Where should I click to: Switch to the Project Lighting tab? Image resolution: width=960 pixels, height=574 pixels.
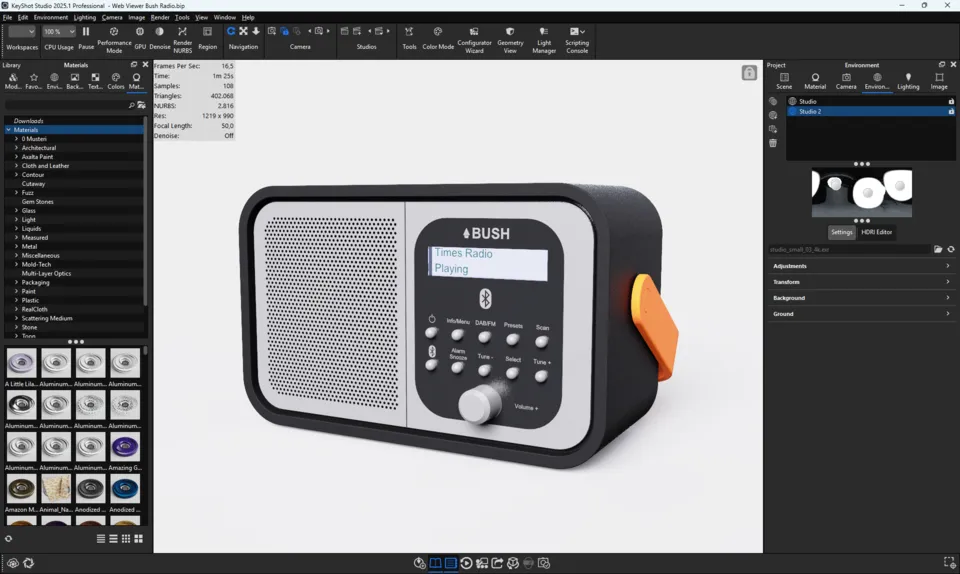[908, 81]
